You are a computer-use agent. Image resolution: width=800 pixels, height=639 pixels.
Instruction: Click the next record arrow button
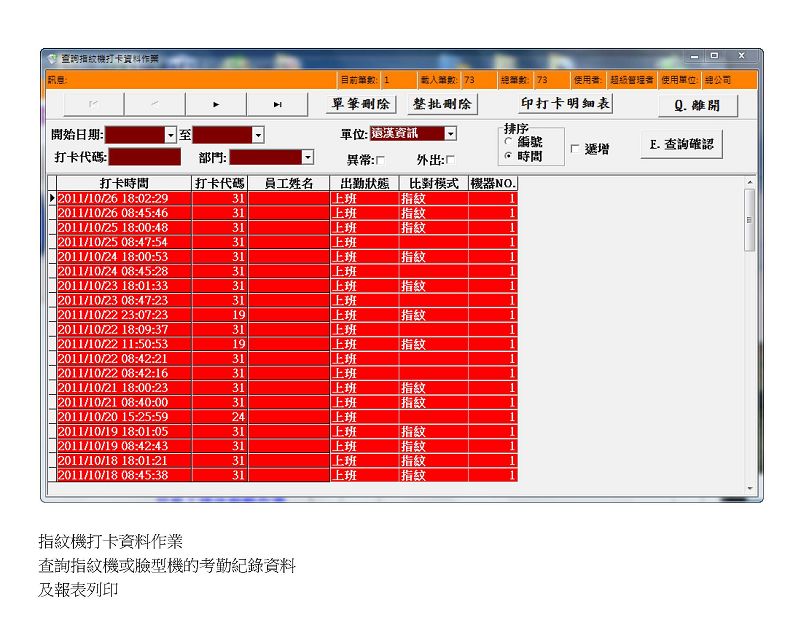point(216,104)
